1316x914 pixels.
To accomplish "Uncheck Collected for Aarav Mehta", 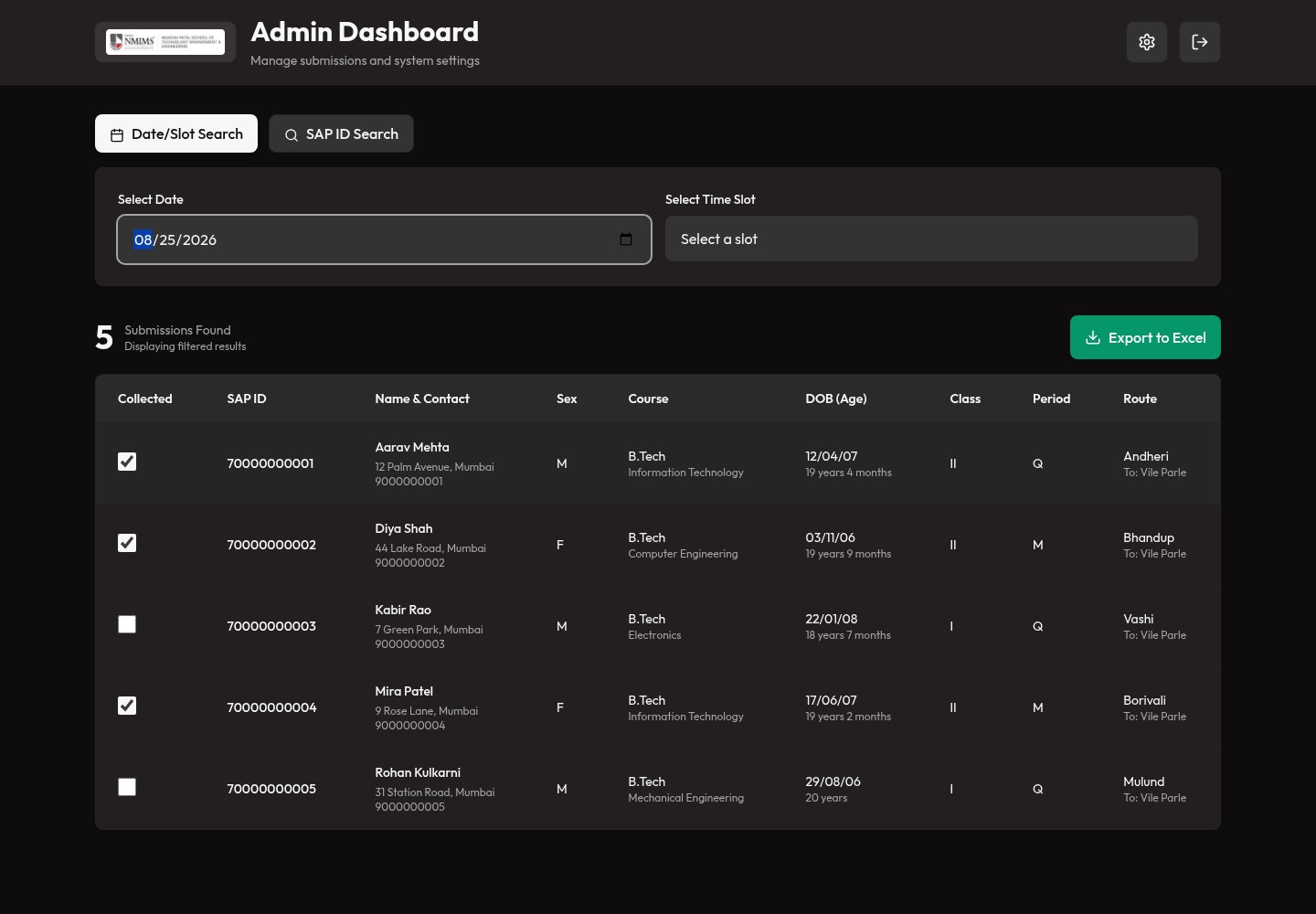I will tap(127, 462).
